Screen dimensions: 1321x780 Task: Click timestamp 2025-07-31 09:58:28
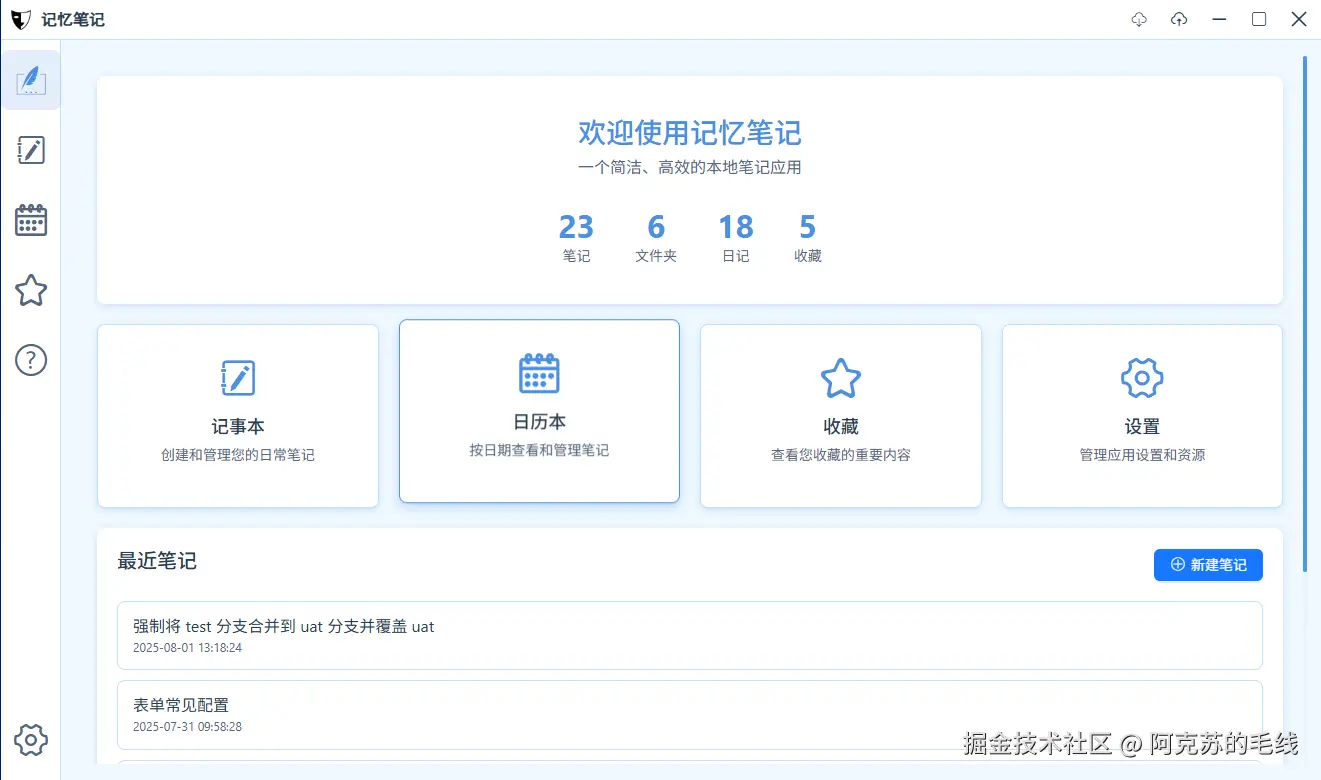[187, 727]
